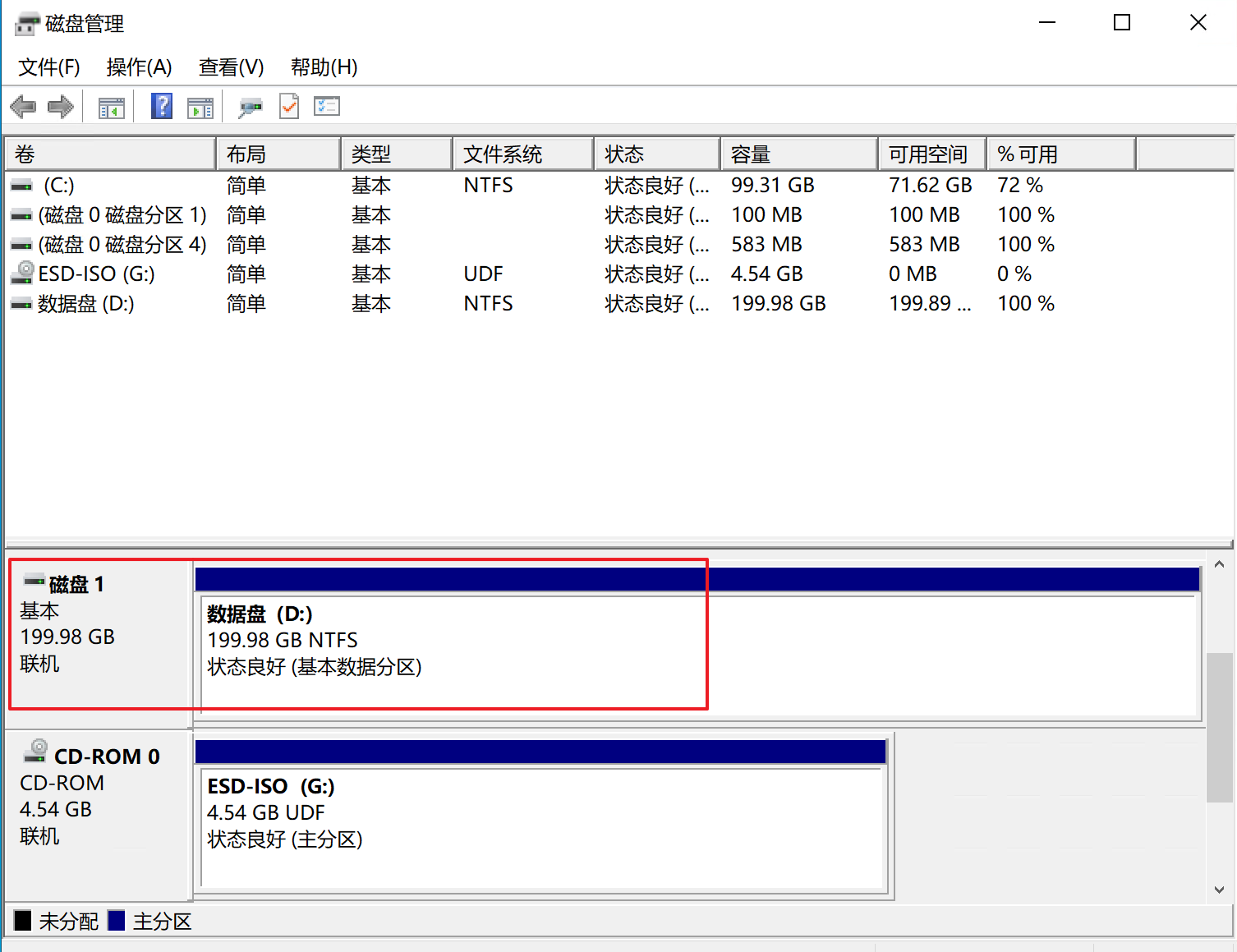The image size is (1237, 952).
Task: Click the Back arrow toolbar icon
Action: [x=23, y=107]
